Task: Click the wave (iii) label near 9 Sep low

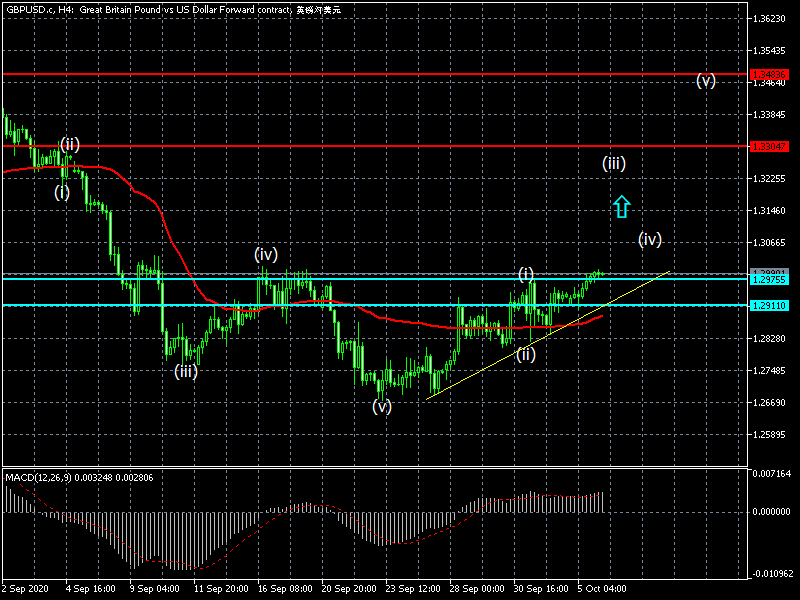Action: coord(186,371)
